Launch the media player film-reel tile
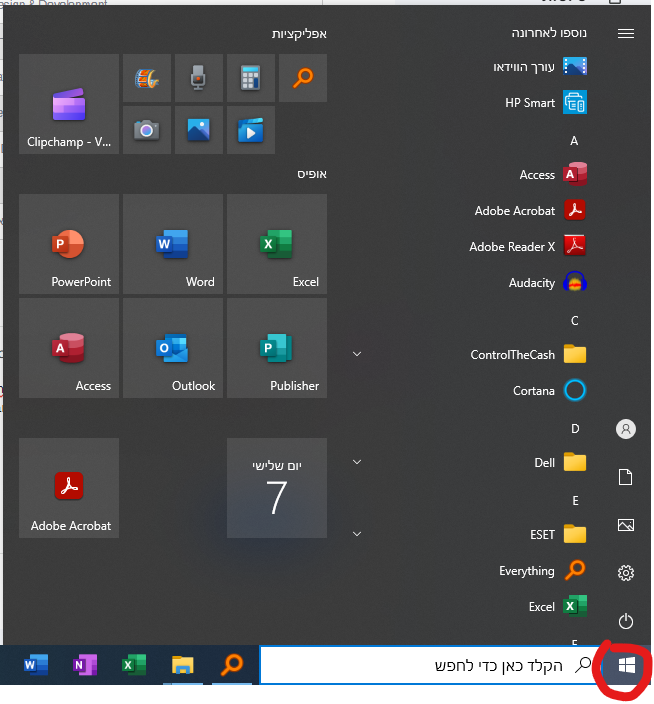654x704 pixels. [147, 78]
